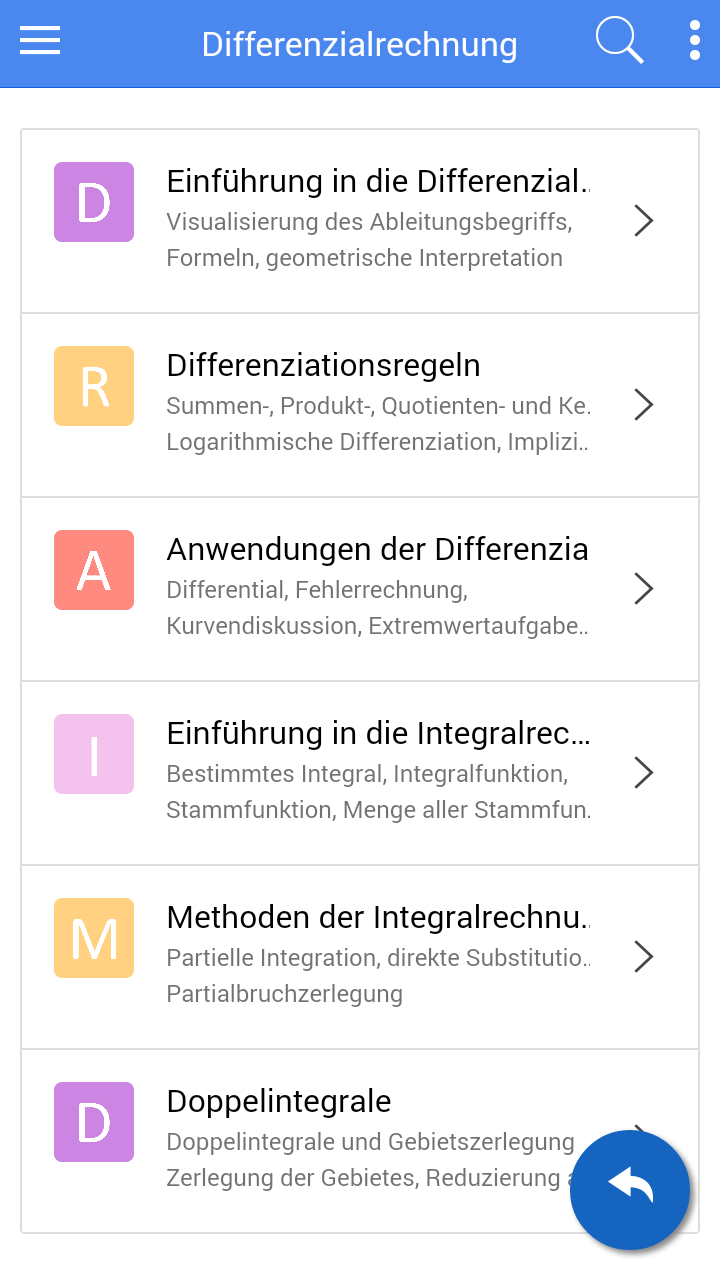Expand Einführung in die Differenzial chevron
Screen dimensions: 720x1280
pyautogui.click(x=644, y=221)
